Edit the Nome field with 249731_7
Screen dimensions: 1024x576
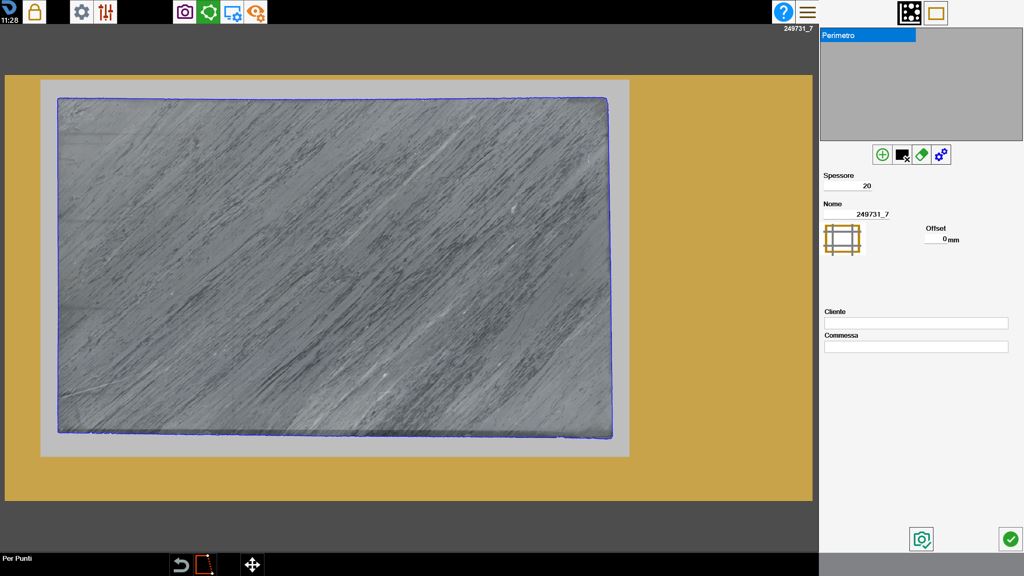coord(856,214)
